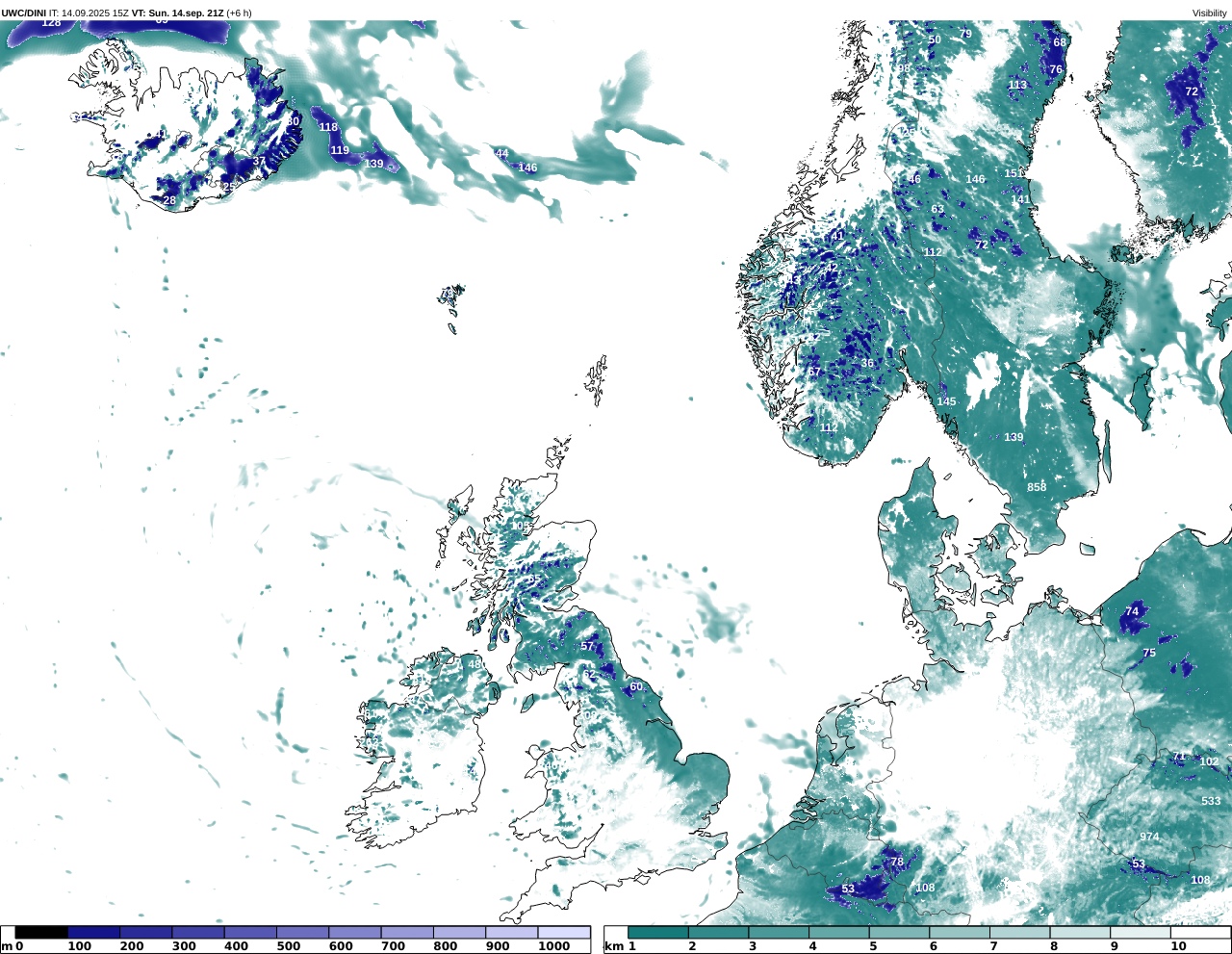Click the 1000 label on the metre legend
This screenshot has width=1232, height=954.
pos(553,946)
